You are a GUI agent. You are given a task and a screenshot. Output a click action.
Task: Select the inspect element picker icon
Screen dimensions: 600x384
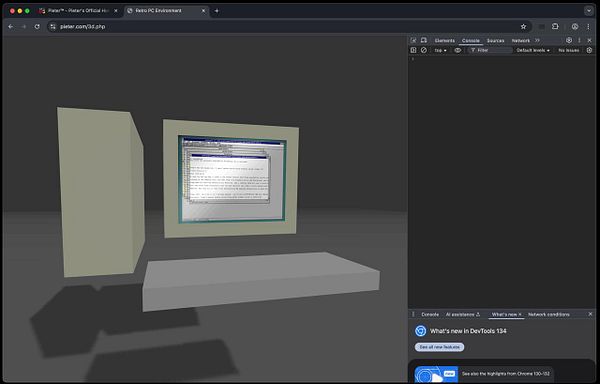413,40
